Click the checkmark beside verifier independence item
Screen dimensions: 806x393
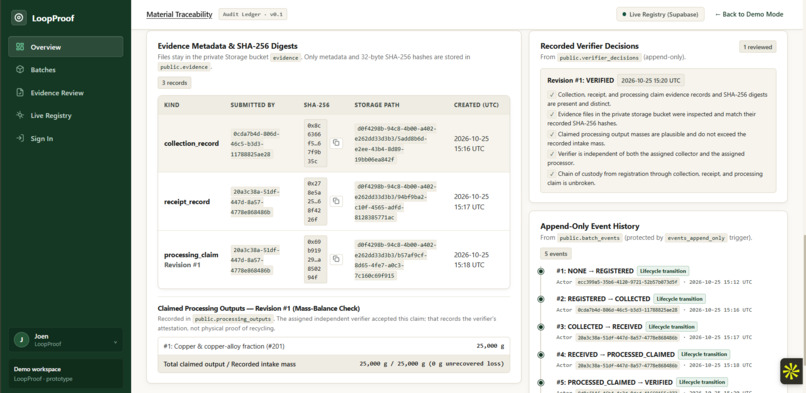tap(552, 154)
